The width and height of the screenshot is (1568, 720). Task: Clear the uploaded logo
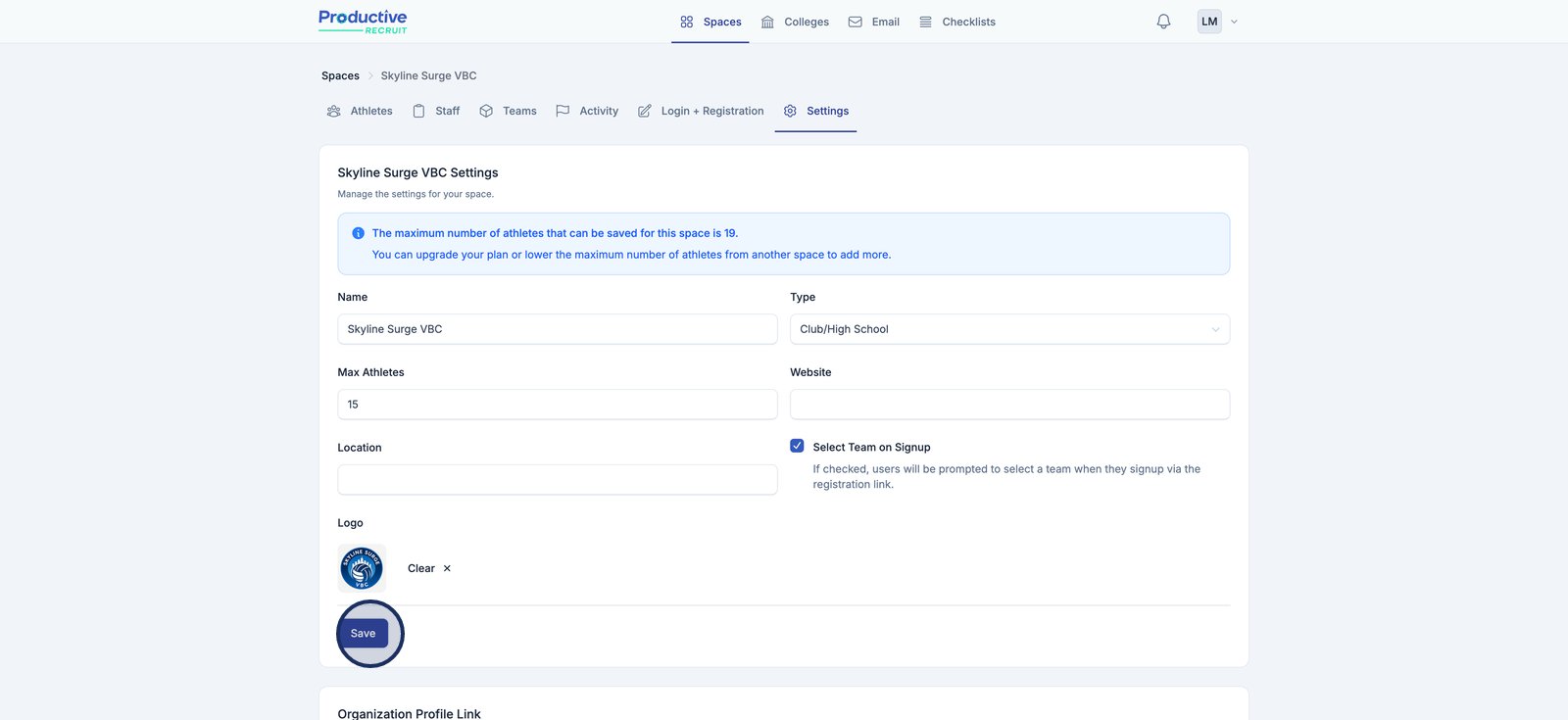429,568
